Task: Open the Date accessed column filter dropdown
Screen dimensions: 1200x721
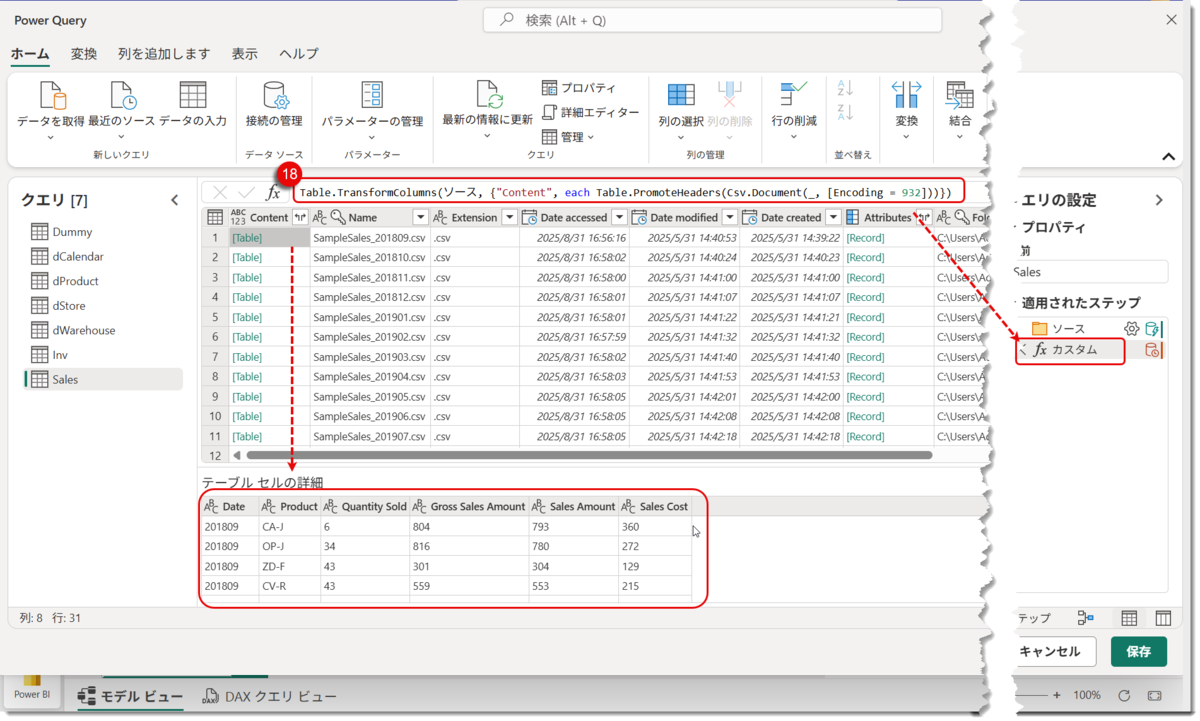Action: click(619, 217)
